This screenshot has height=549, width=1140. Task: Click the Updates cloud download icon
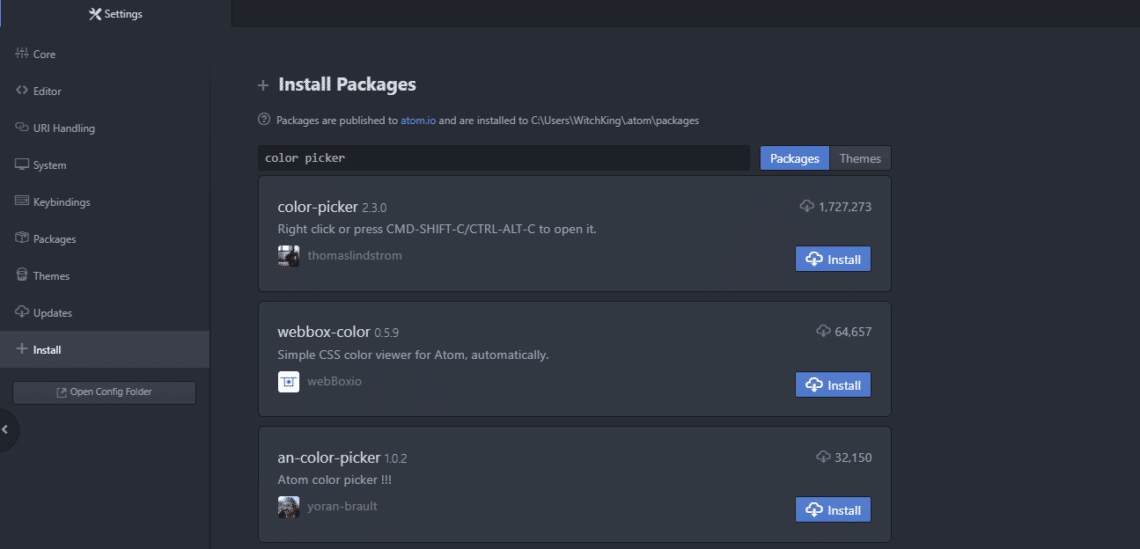(x=21, y=312)
